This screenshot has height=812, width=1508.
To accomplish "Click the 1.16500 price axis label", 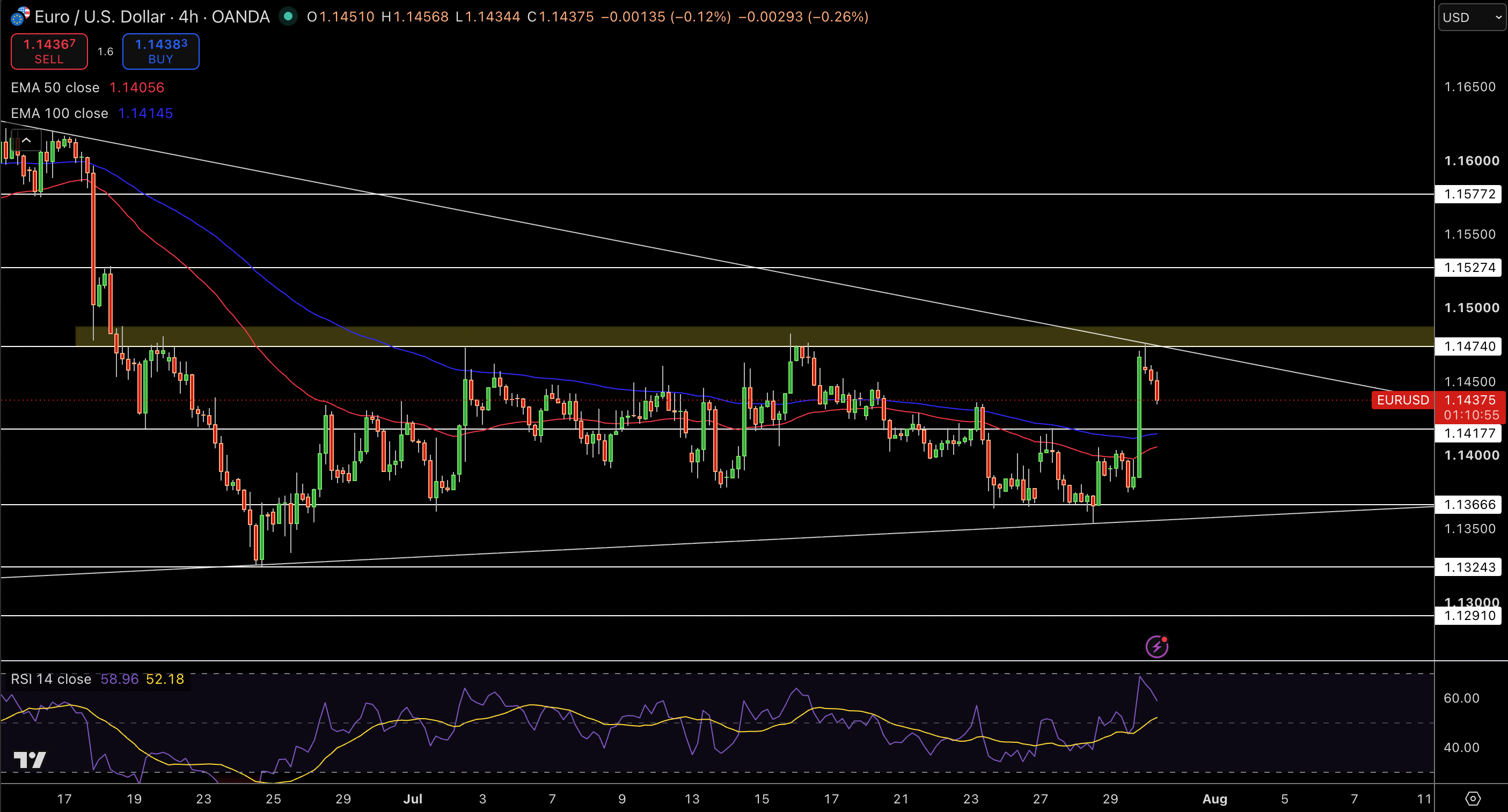I will tap(1470, 87).
